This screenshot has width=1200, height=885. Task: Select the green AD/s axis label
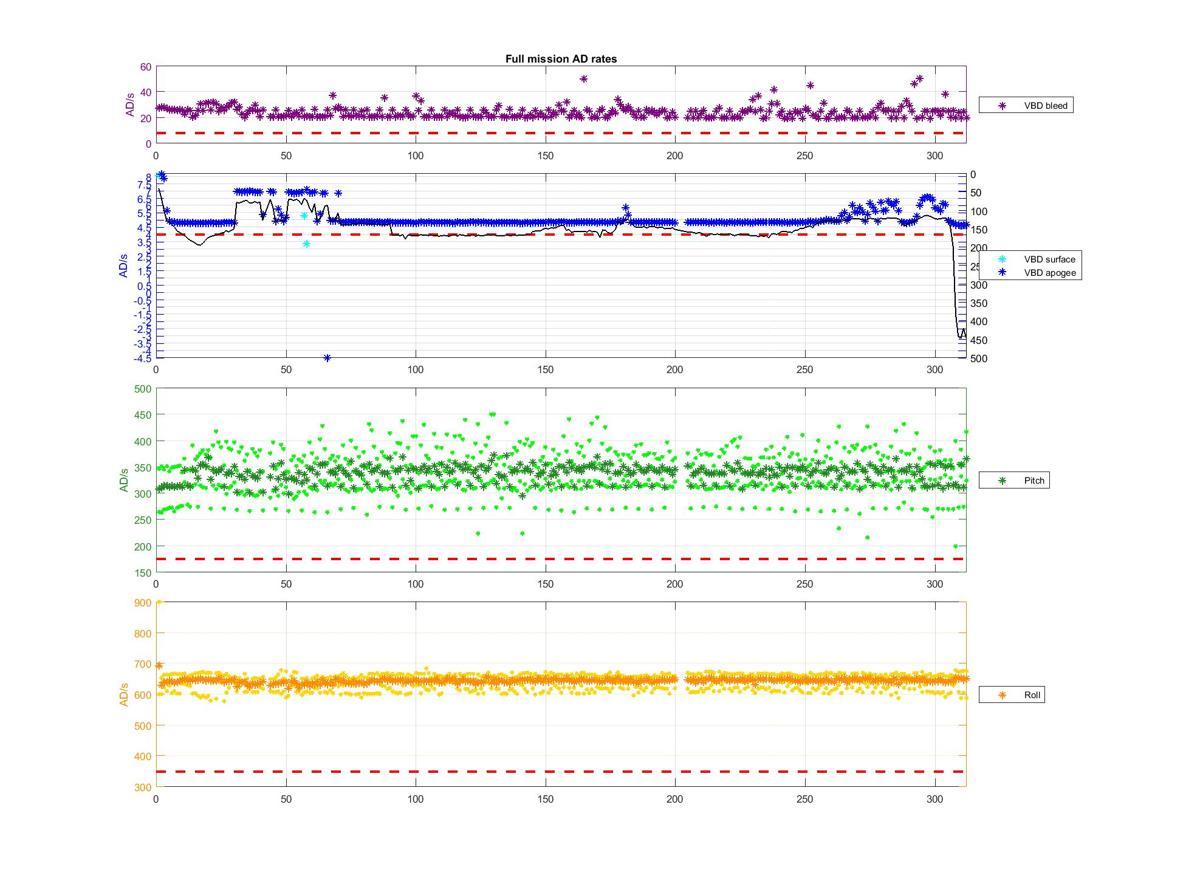click(125, 480)
